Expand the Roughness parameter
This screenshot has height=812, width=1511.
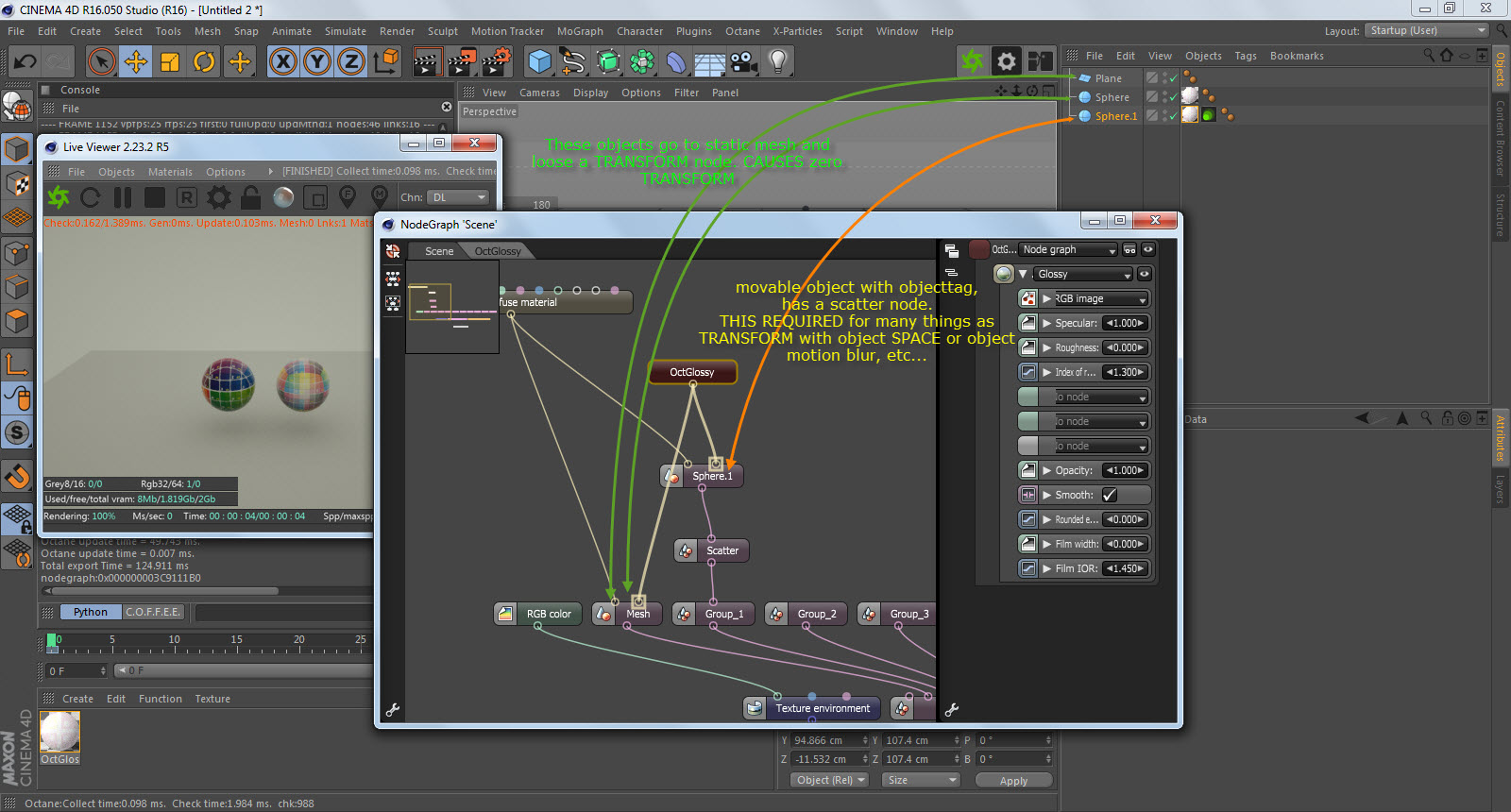[1046, 347]
